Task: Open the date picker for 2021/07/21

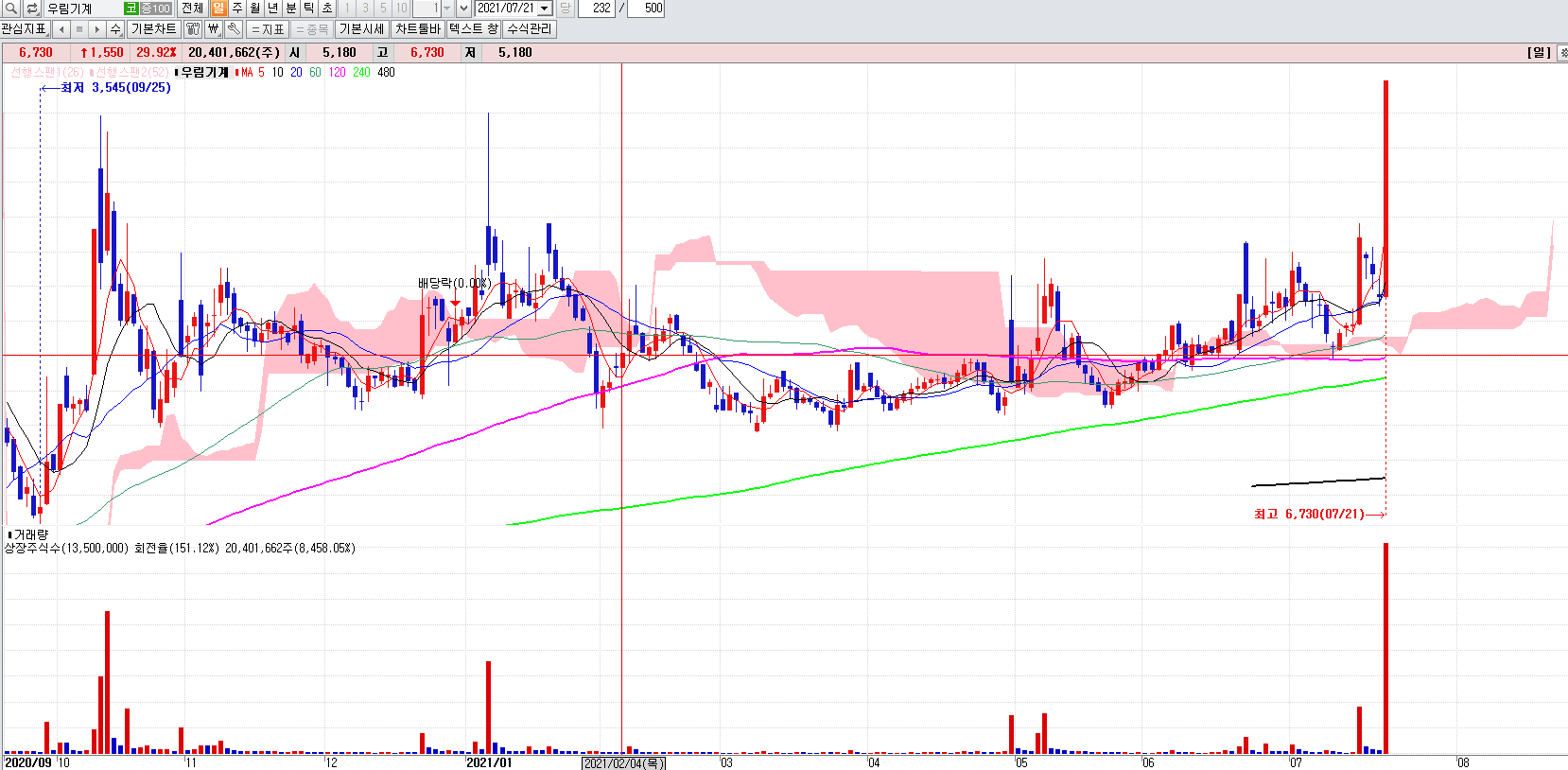Action: tap(545, 9)
